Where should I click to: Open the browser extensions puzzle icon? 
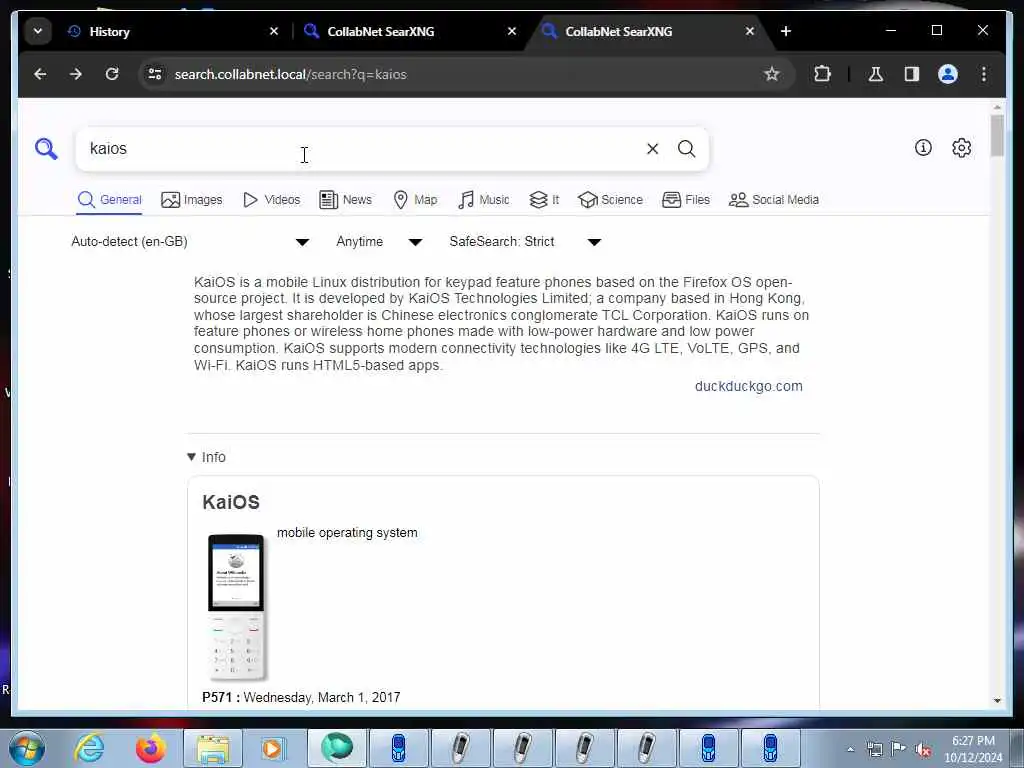[x=822, y=74]
